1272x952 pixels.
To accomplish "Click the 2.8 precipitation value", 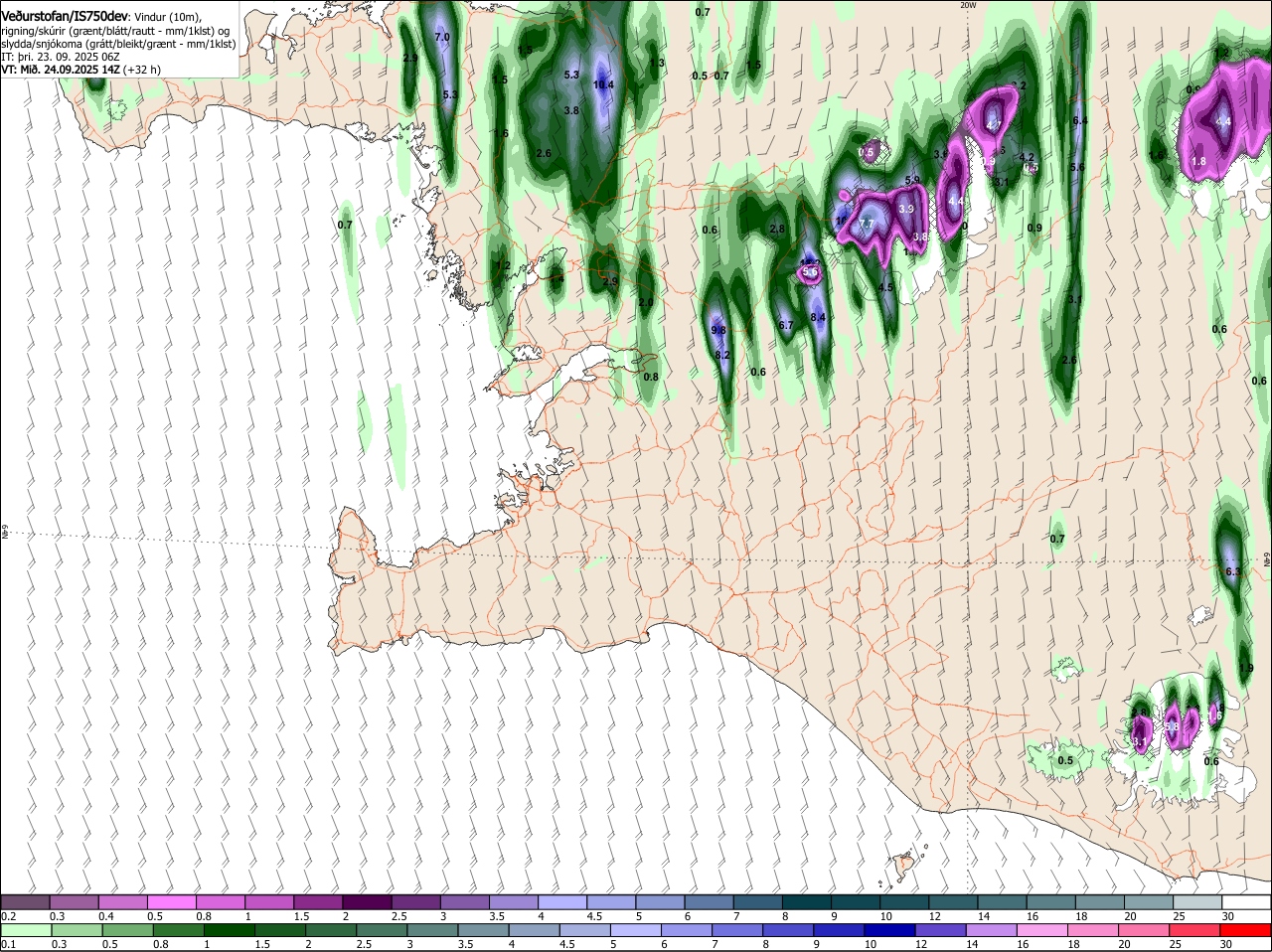I will (777, 230).
